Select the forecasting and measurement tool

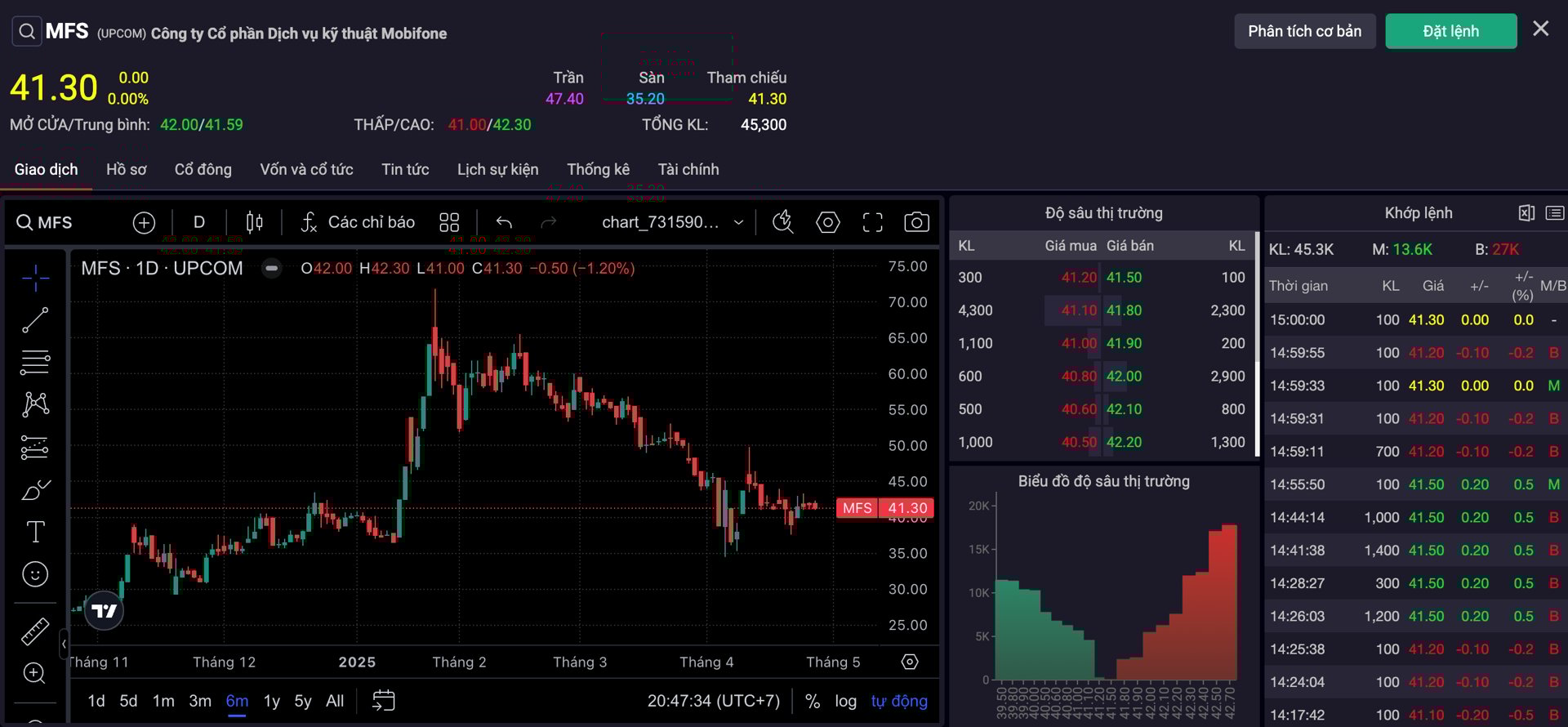point(35,447)
